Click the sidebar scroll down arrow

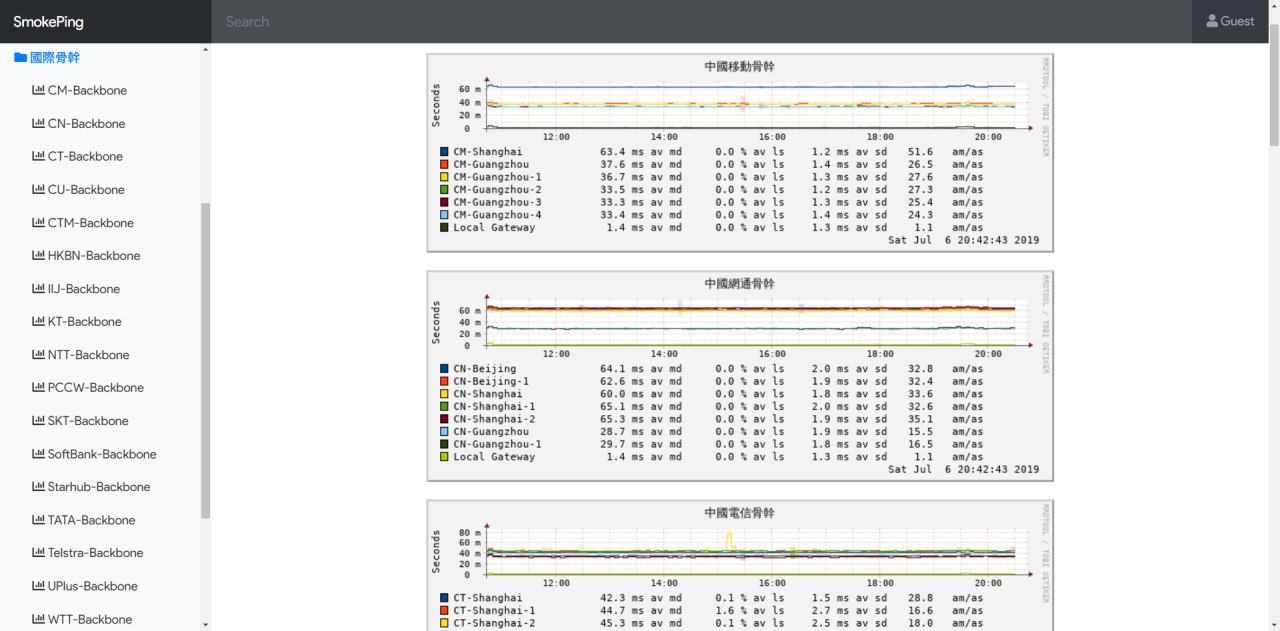[x=206, y=625]
